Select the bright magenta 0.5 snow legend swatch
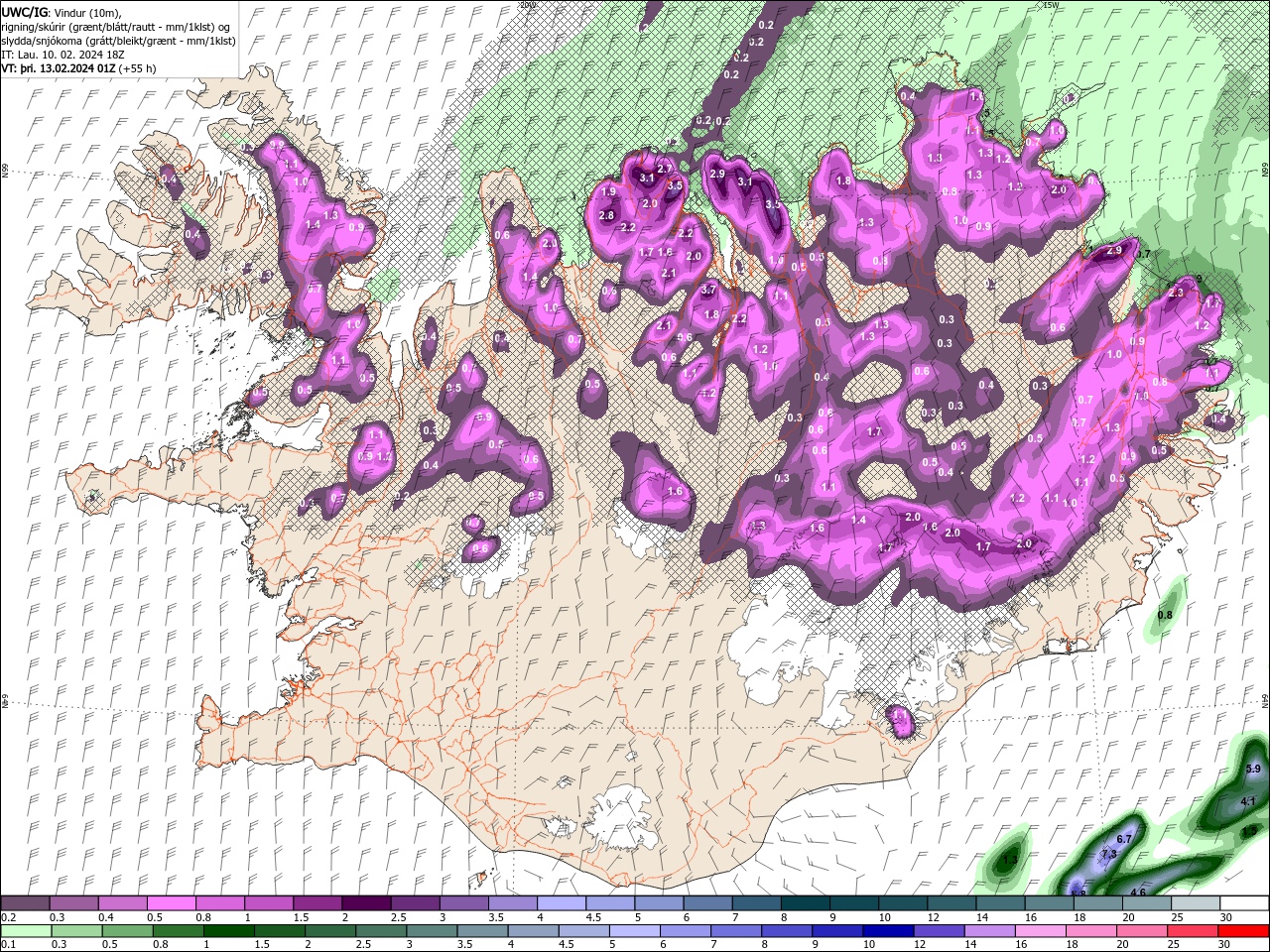This screenshot has width=1270, height=952. [171, 903]
